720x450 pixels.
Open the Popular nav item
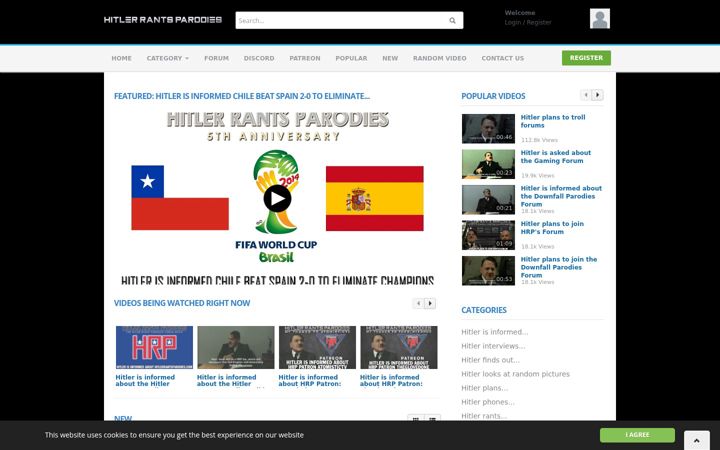tap(351, 58)
